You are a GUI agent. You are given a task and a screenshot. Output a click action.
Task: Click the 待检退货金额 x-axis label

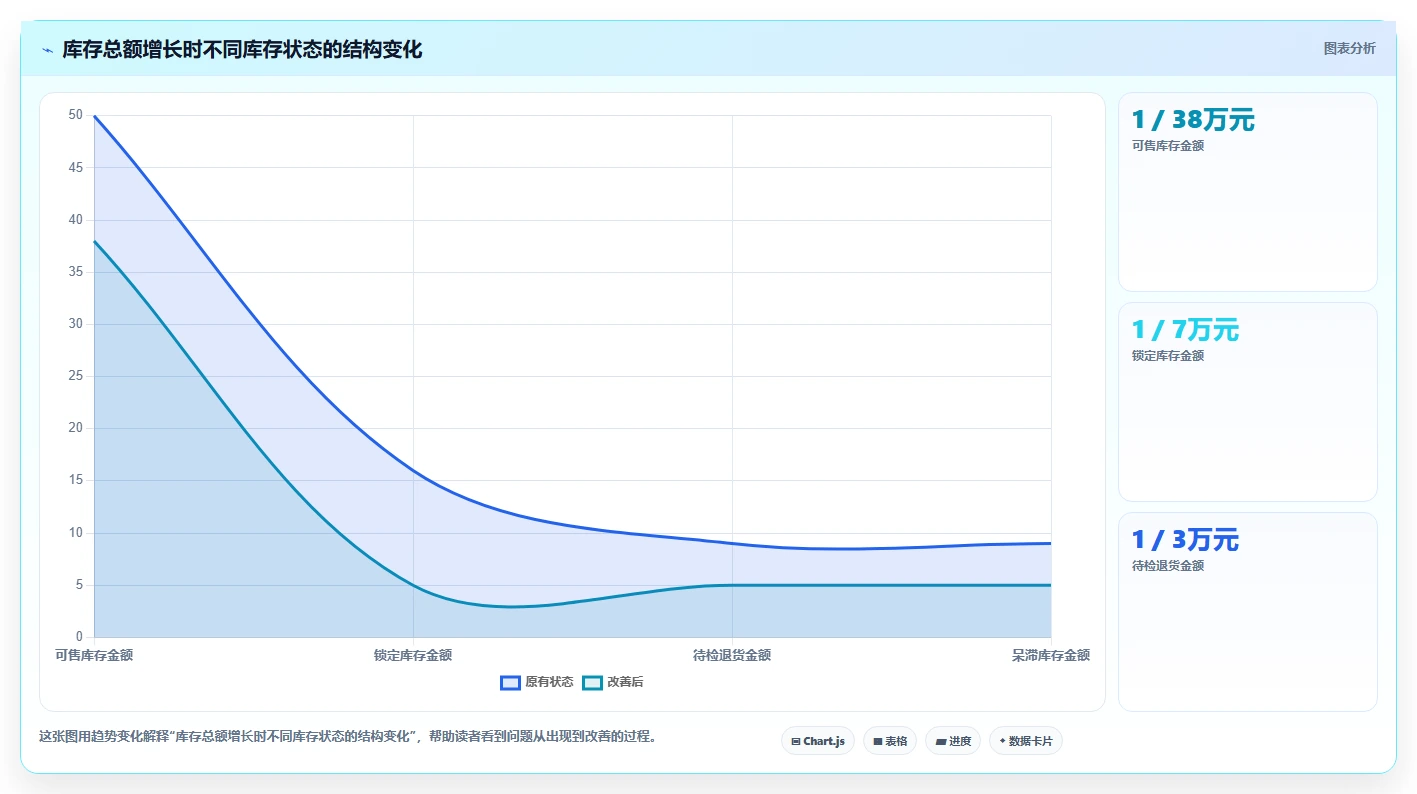(x=732, y=655)
